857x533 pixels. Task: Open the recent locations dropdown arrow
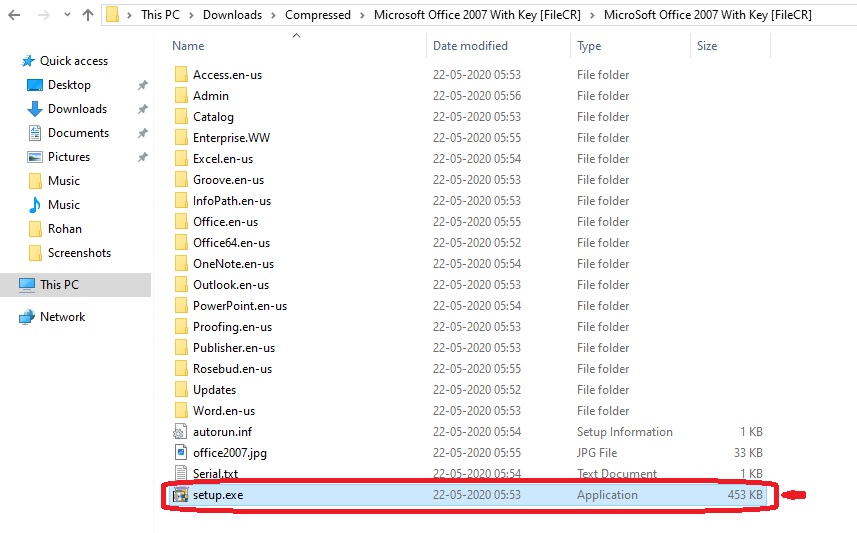tap(67, 15)
